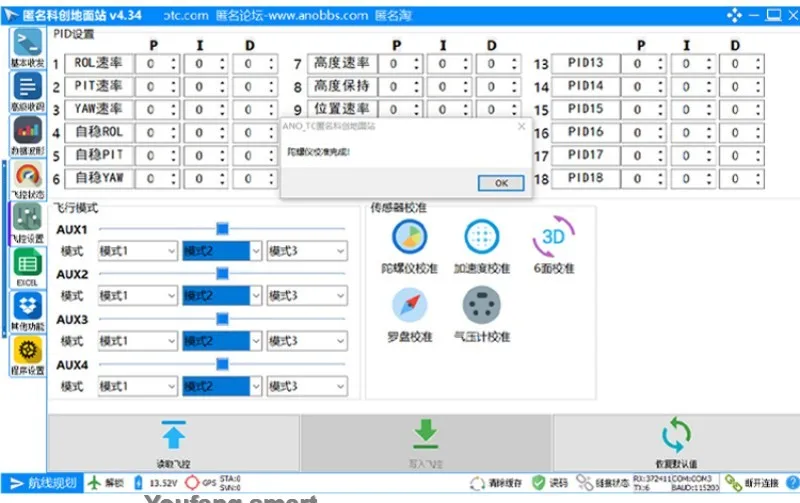The width and height of the screenshot is (800, 503).
Task: Close the ANO_TC message dialog
Action: (x=521, y=126)
